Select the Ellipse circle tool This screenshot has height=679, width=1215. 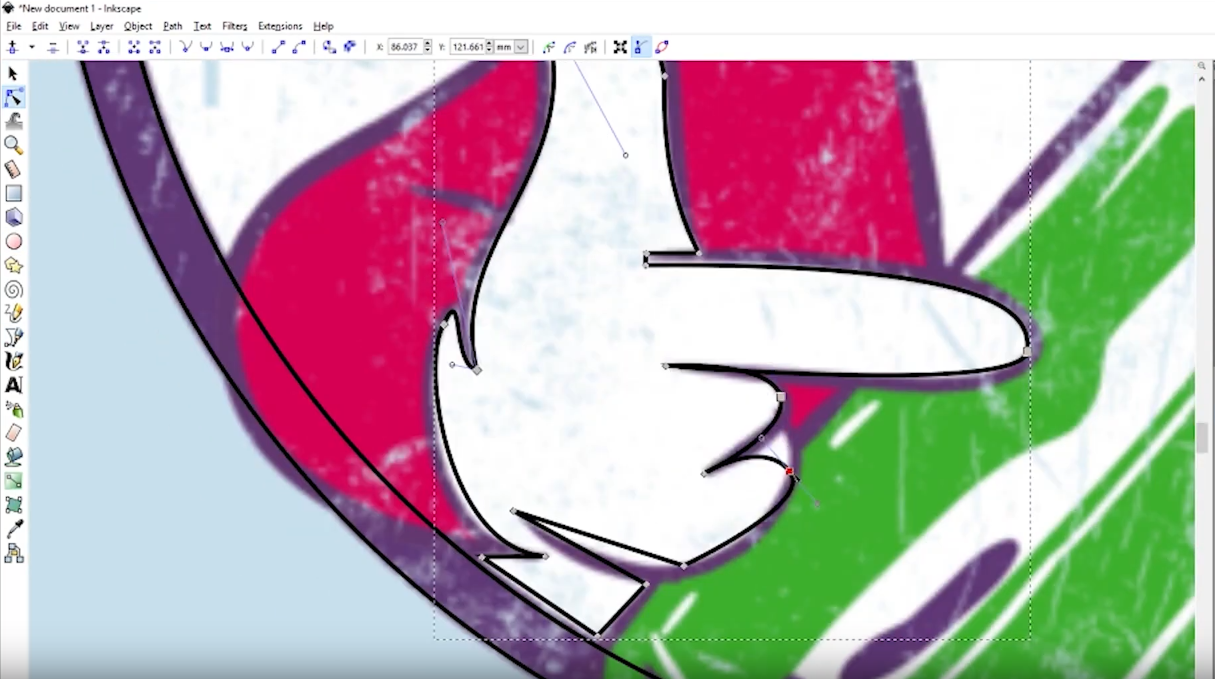pos(13,241)
